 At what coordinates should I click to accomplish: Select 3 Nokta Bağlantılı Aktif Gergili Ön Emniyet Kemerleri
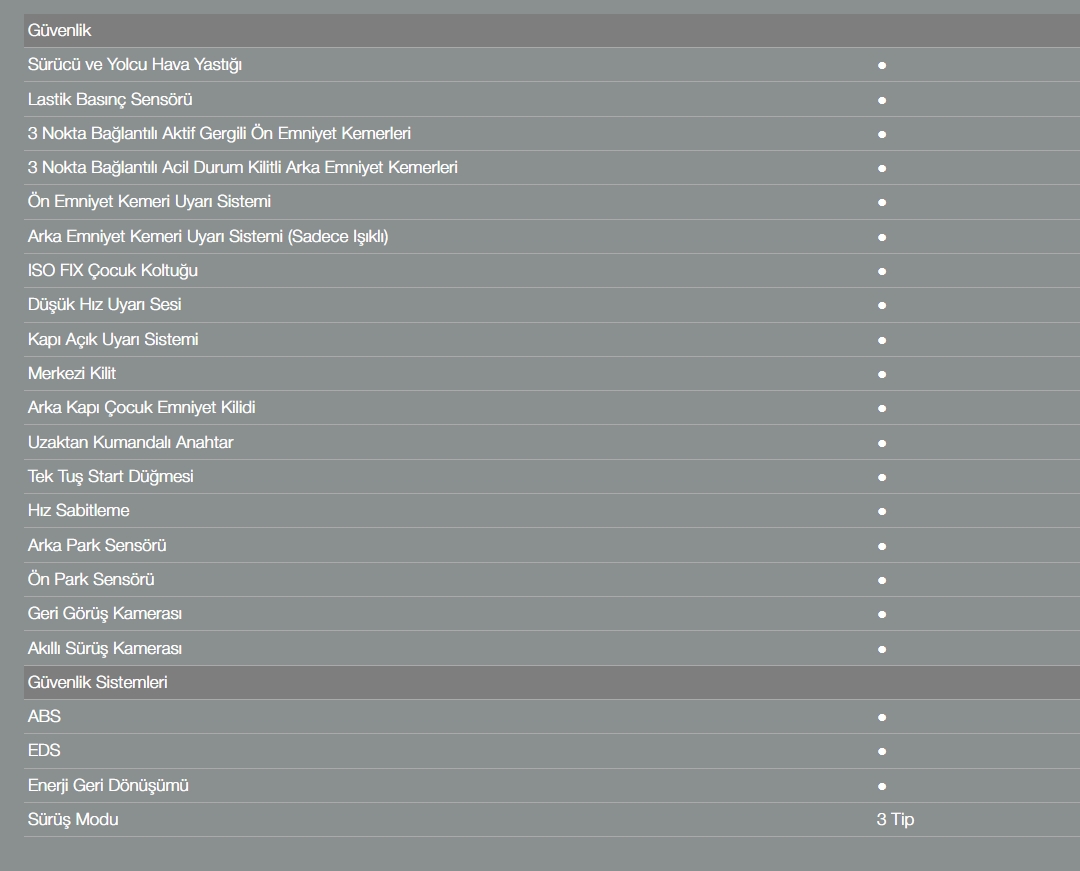click(219, 134)
